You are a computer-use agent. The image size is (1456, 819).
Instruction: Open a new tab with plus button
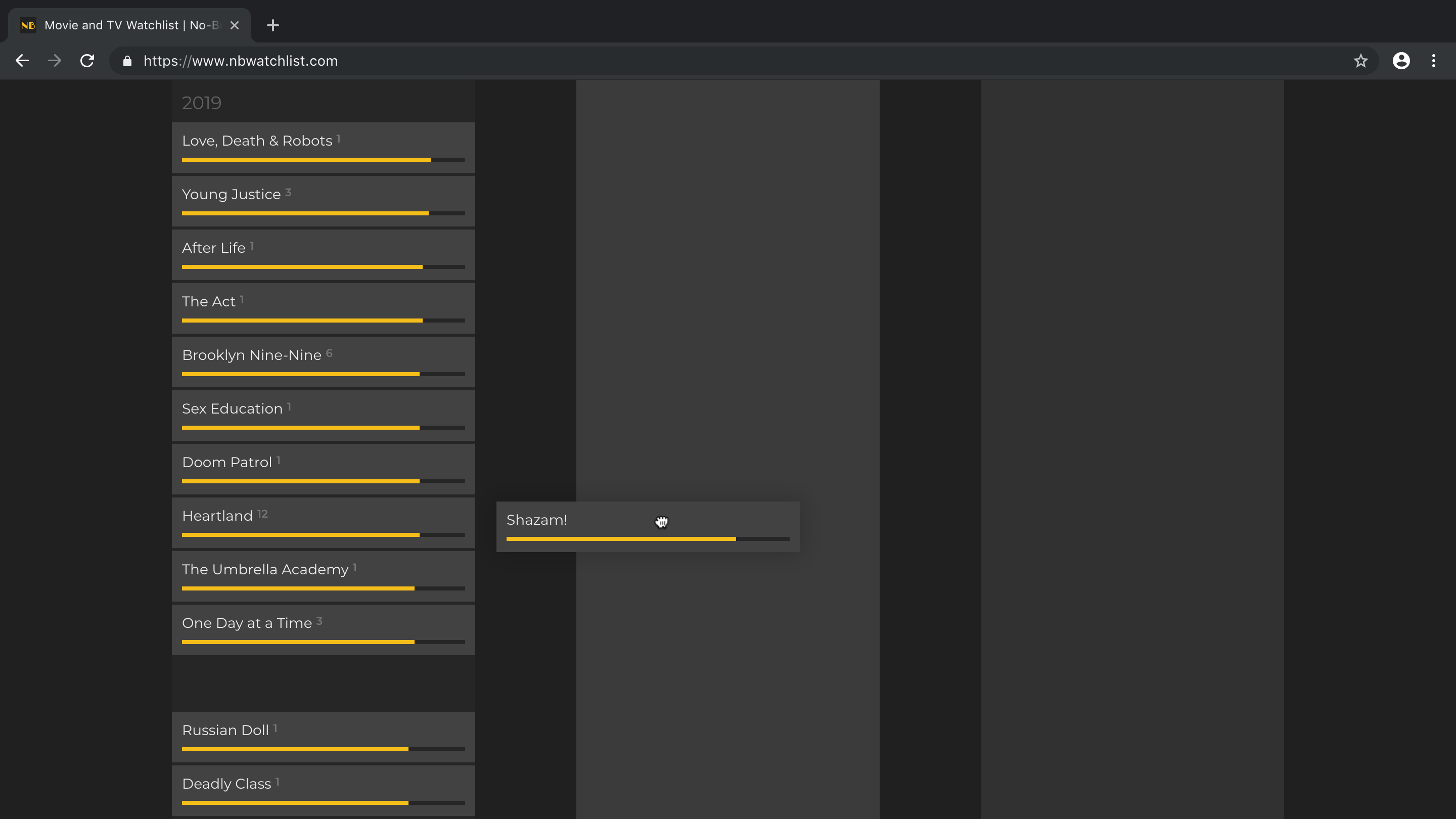point(272,25)
